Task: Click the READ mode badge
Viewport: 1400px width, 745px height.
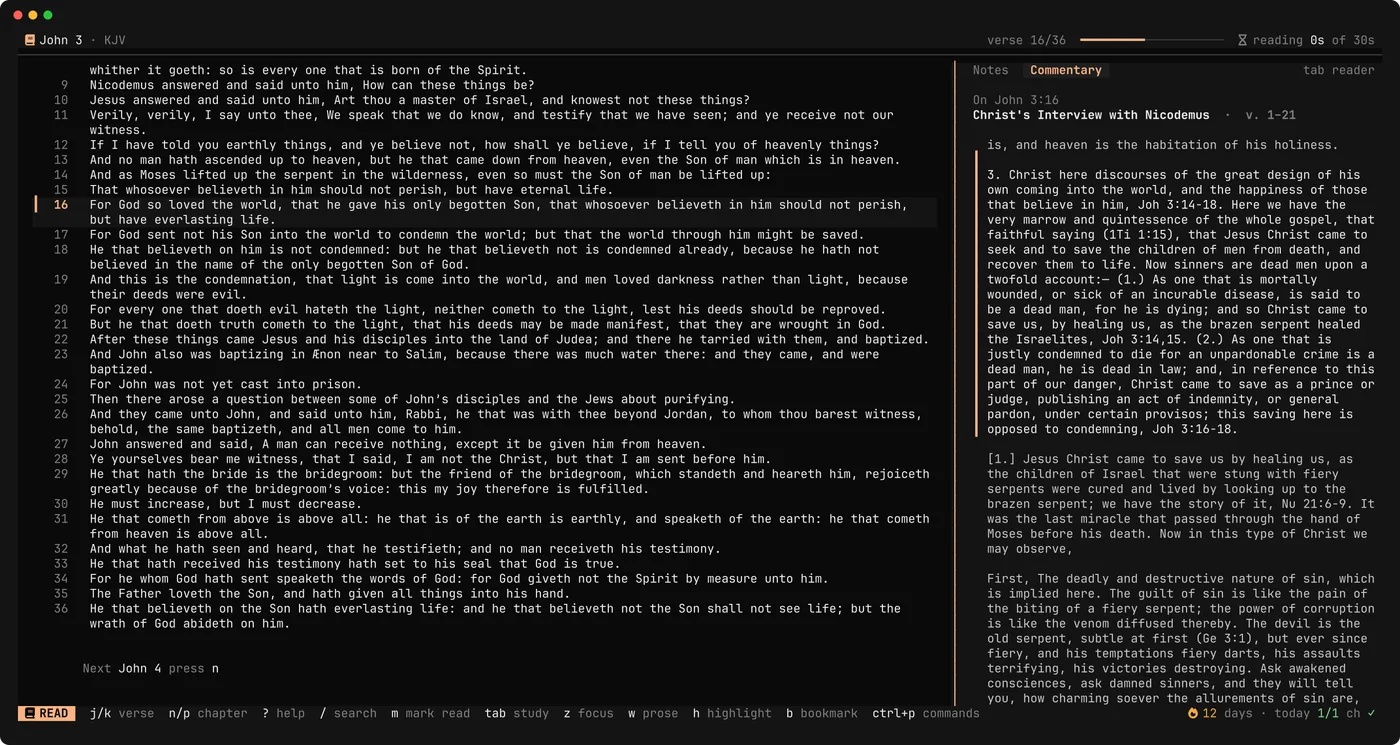Action: pos(46,713)
